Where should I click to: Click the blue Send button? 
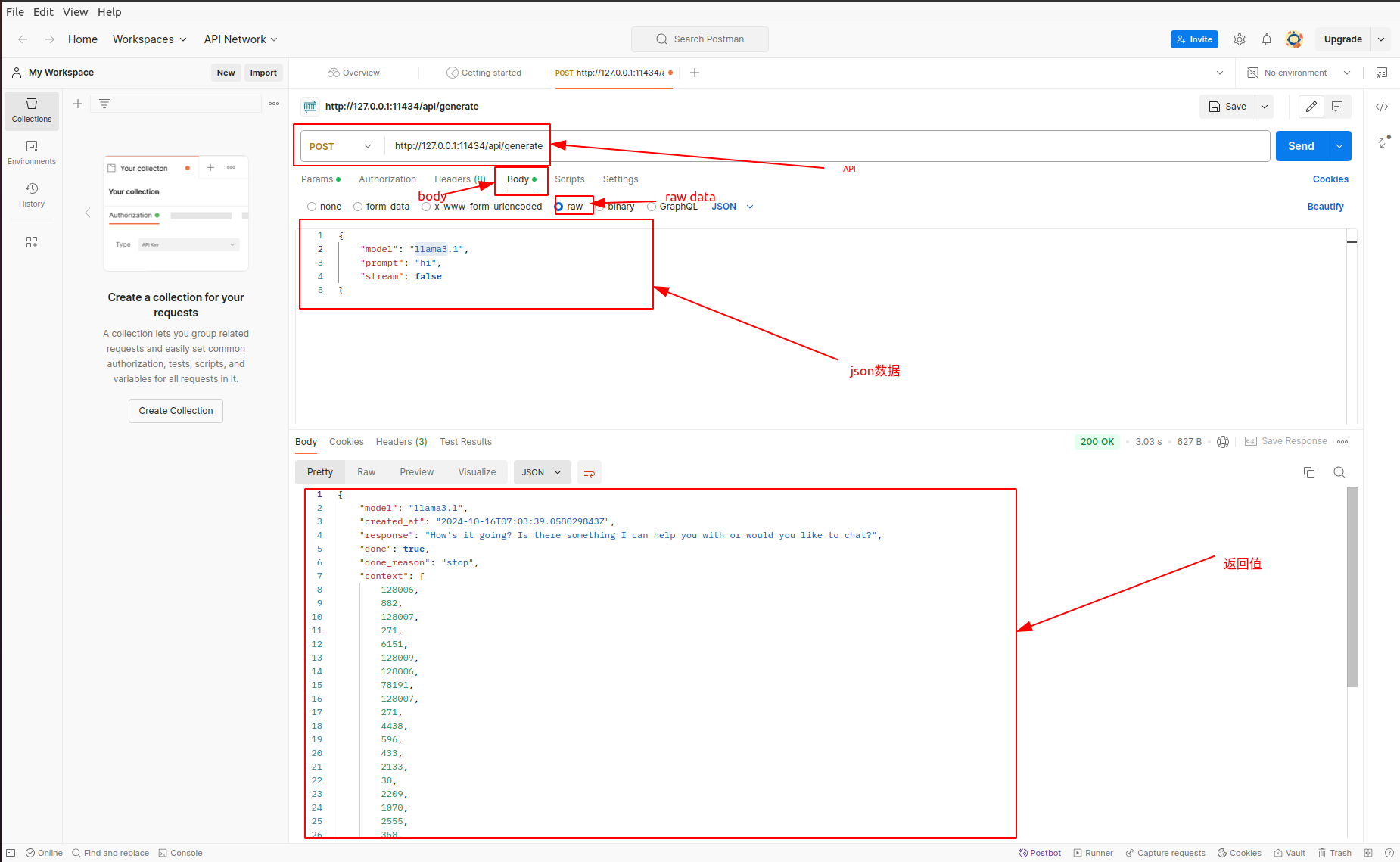[1302, 146]
